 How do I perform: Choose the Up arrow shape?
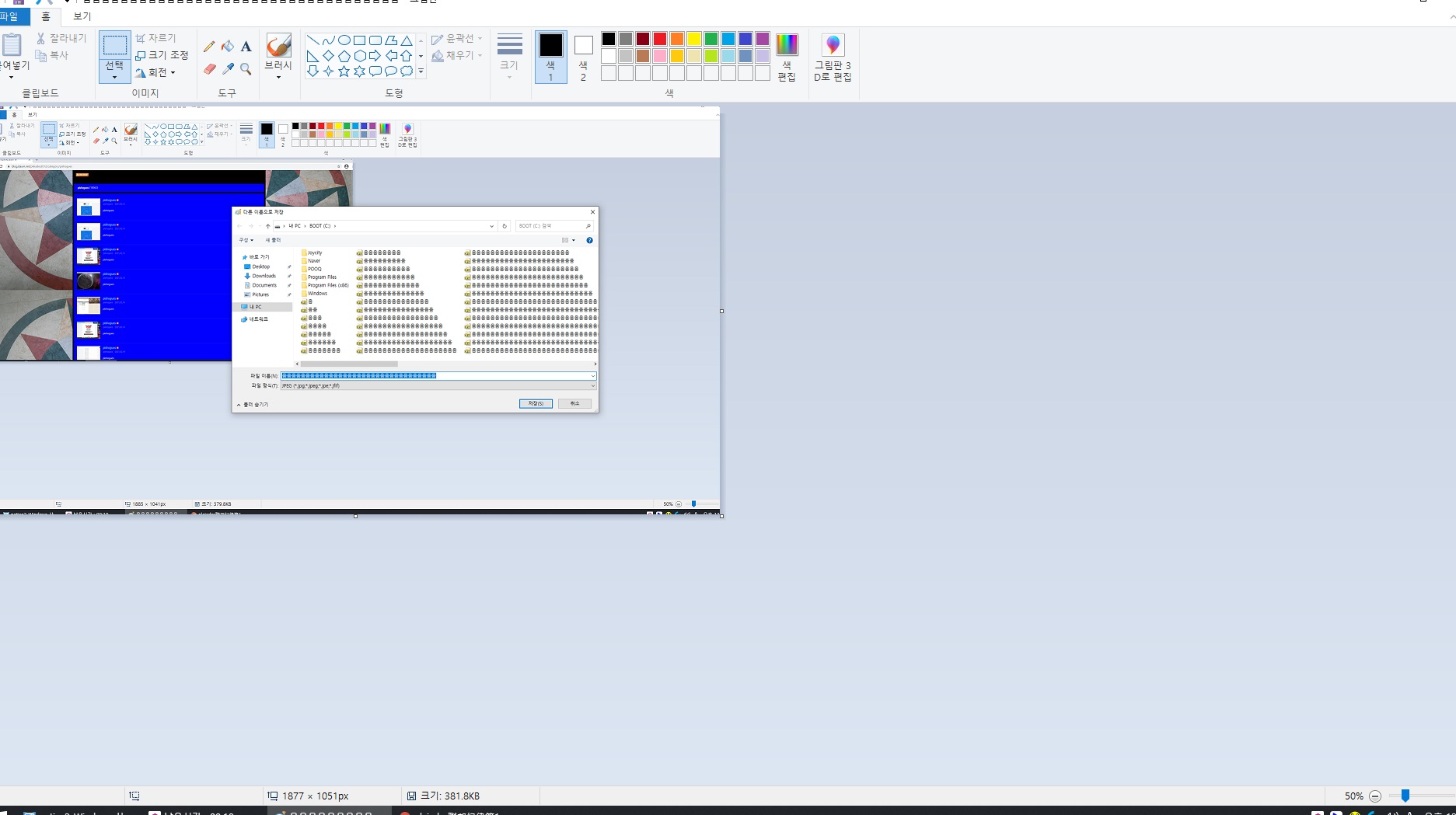coord(407,56)
